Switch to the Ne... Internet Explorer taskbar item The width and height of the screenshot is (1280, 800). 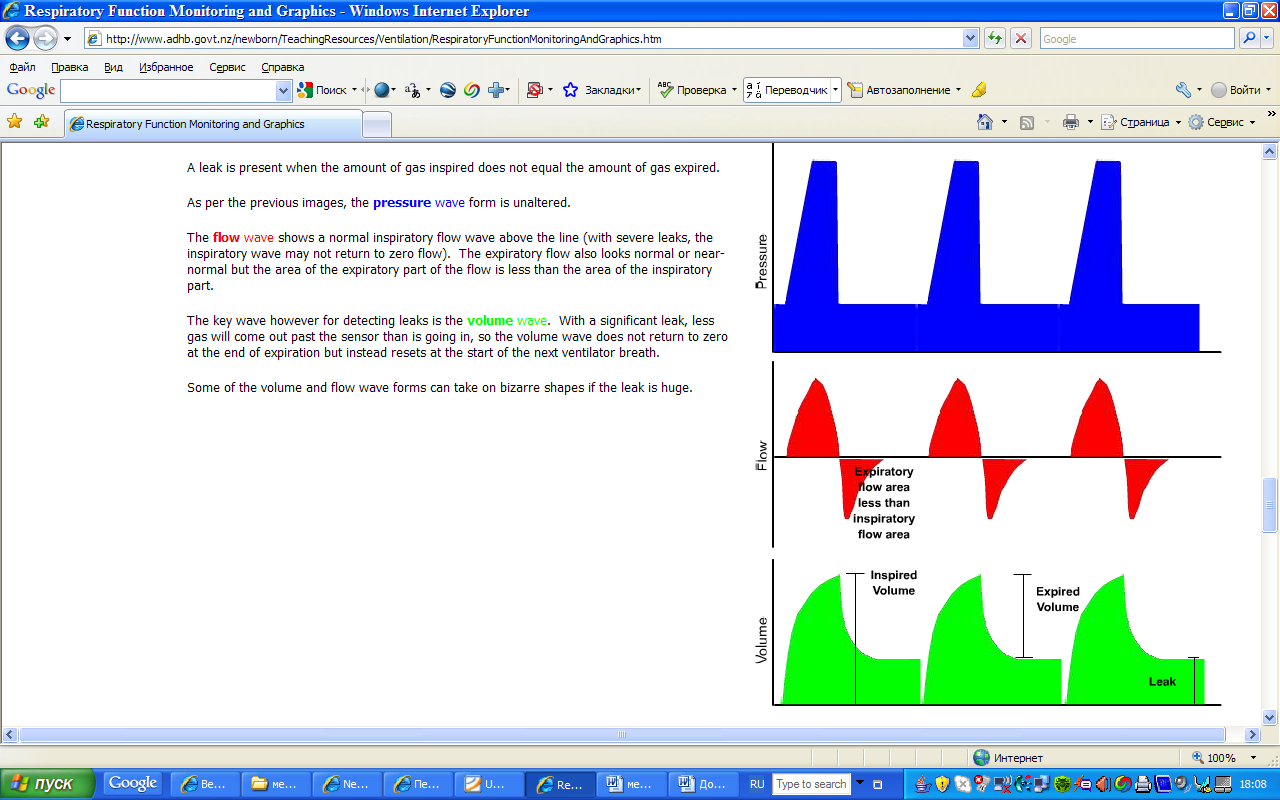pos(346,784)
